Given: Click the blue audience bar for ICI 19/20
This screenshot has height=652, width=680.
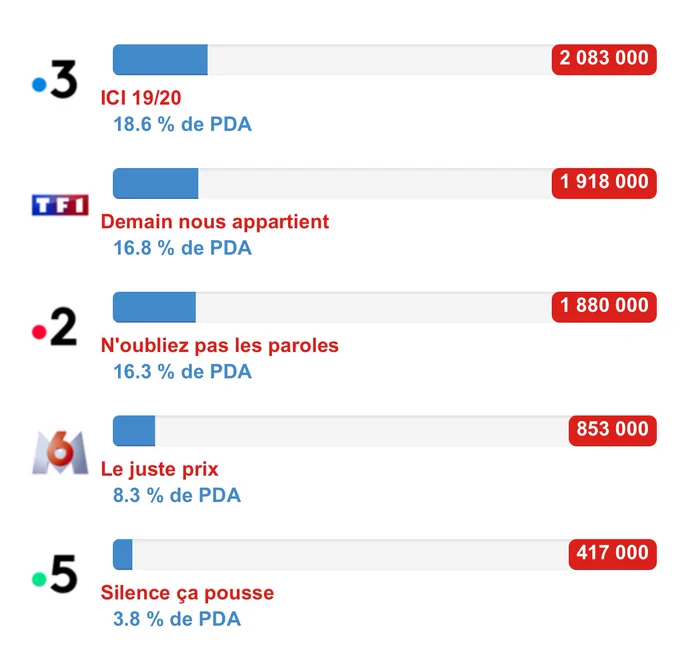Looking at the screenshot, I should [x=160, y=59].
